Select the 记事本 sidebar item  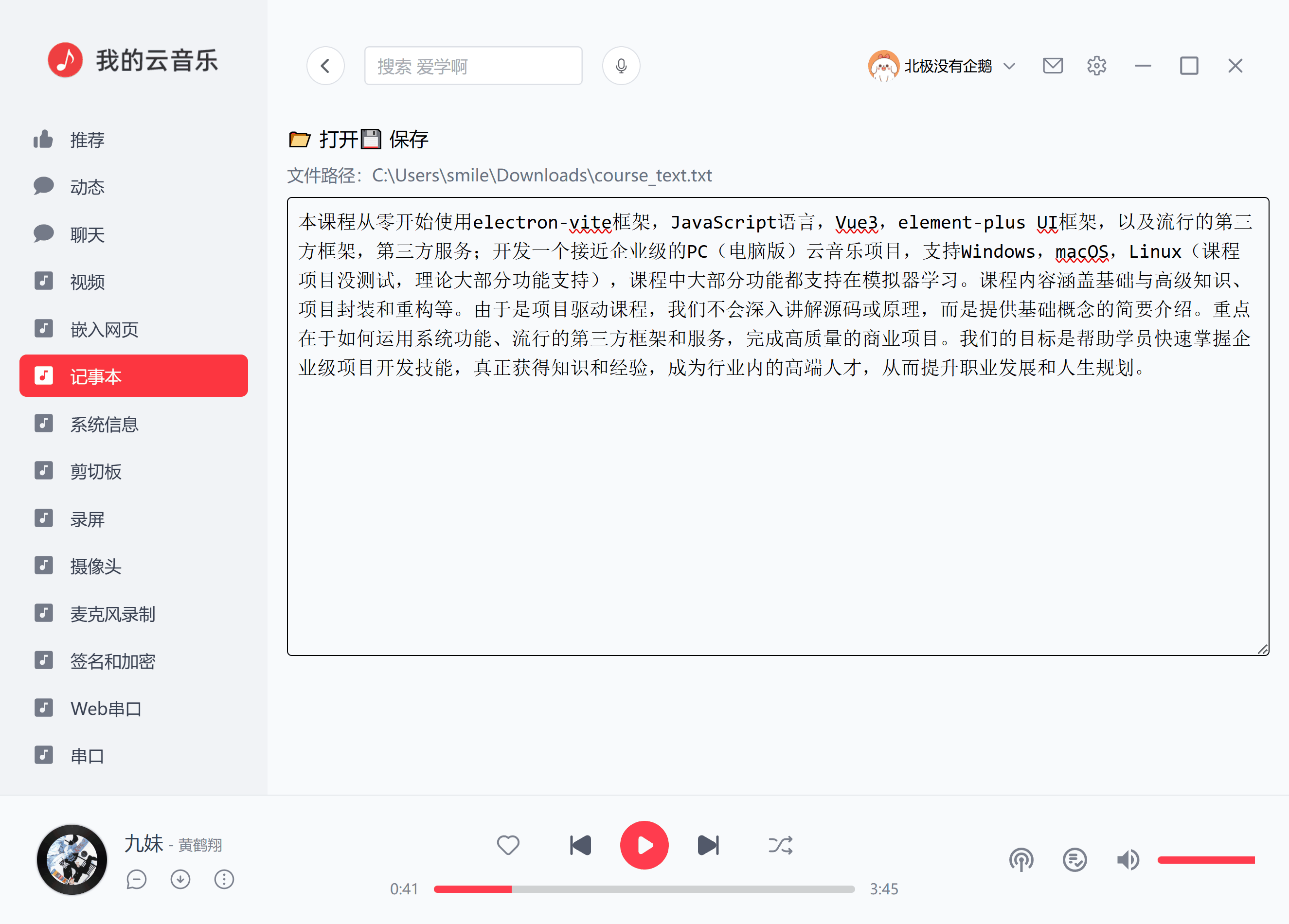coord(134,376)
